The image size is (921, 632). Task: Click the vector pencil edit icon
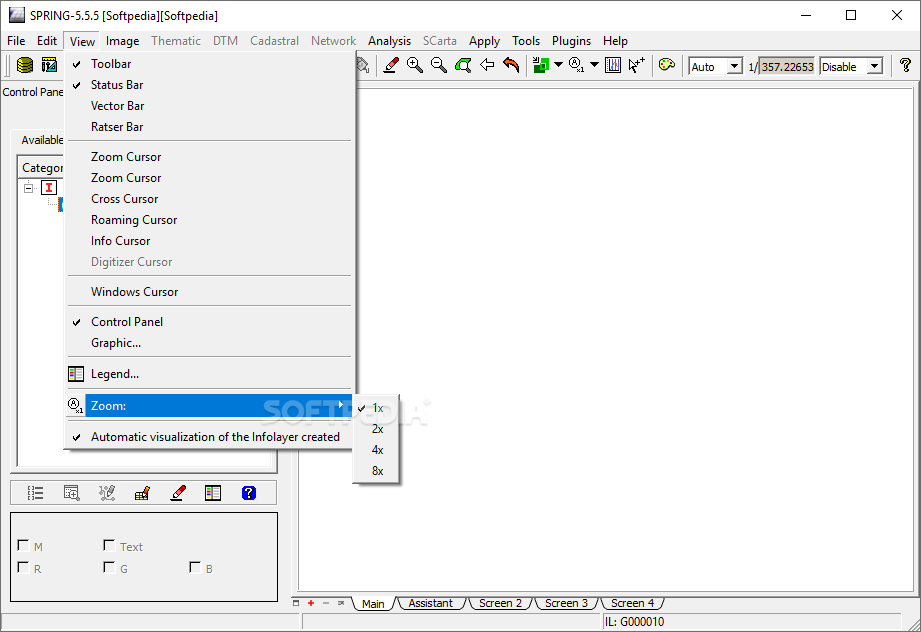pos(107,493)
